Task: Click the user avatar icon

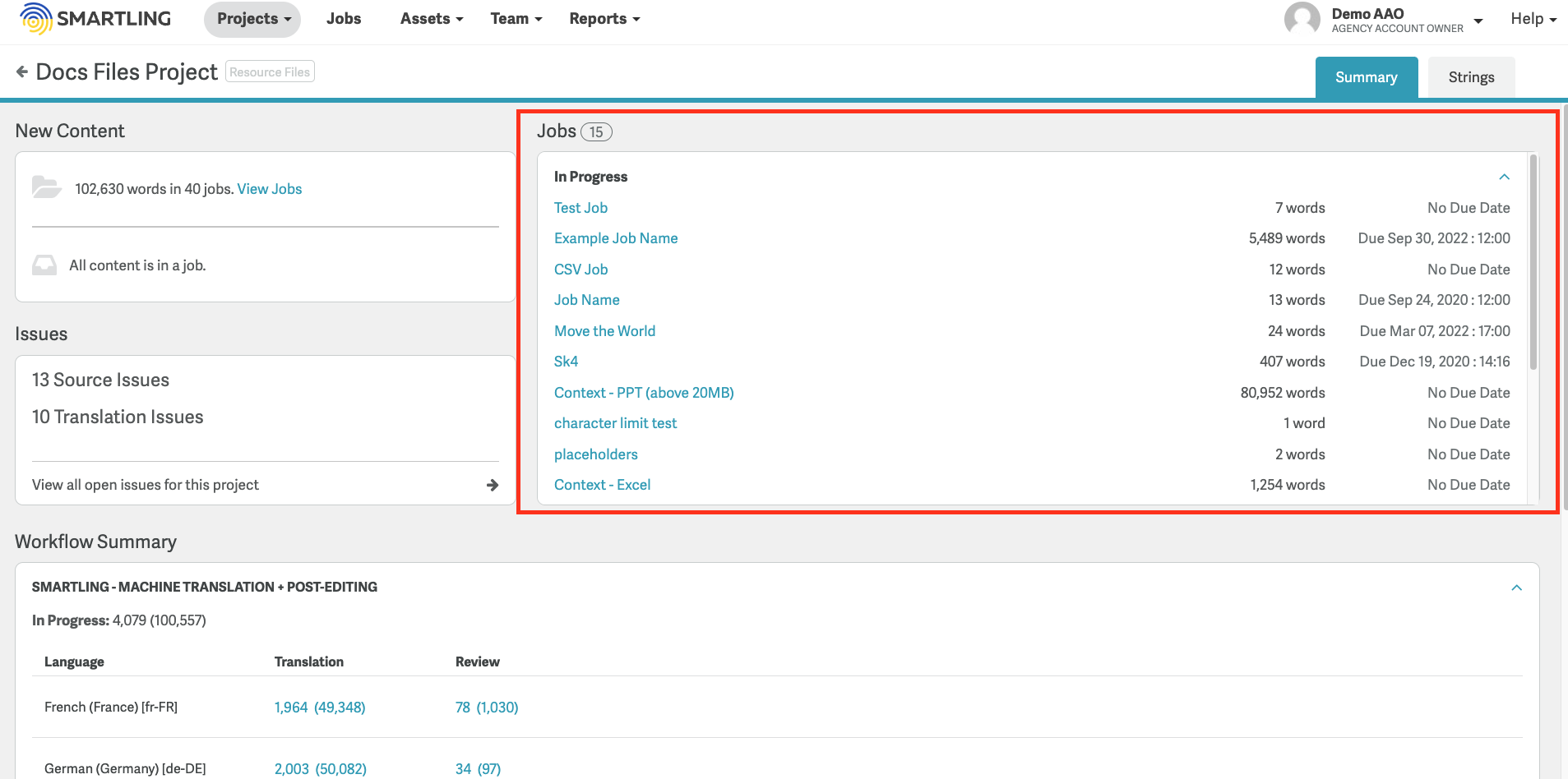Action: [1302, 18]
